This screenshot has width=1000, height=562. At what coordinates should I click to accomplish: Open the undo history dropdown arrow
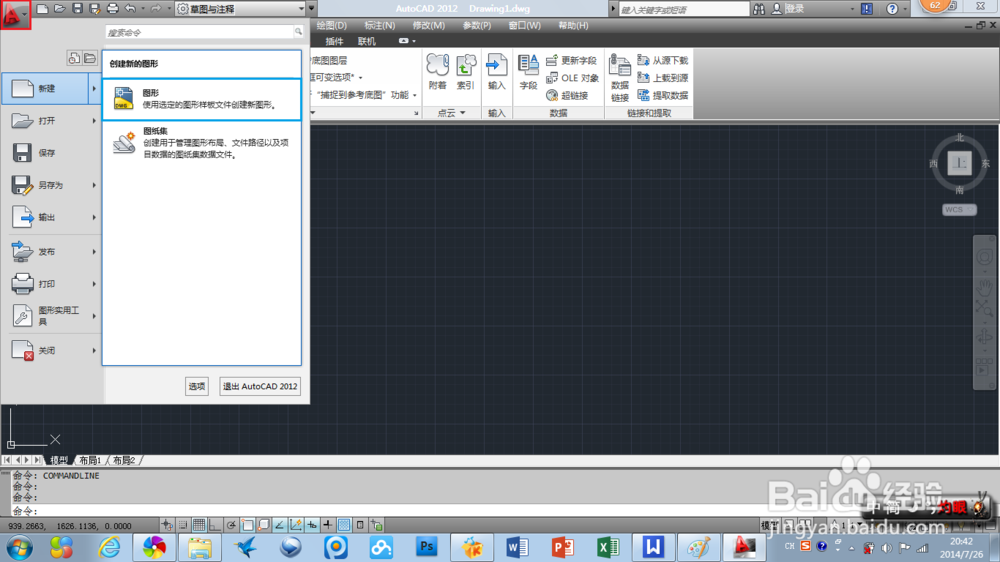click(142, 9)
